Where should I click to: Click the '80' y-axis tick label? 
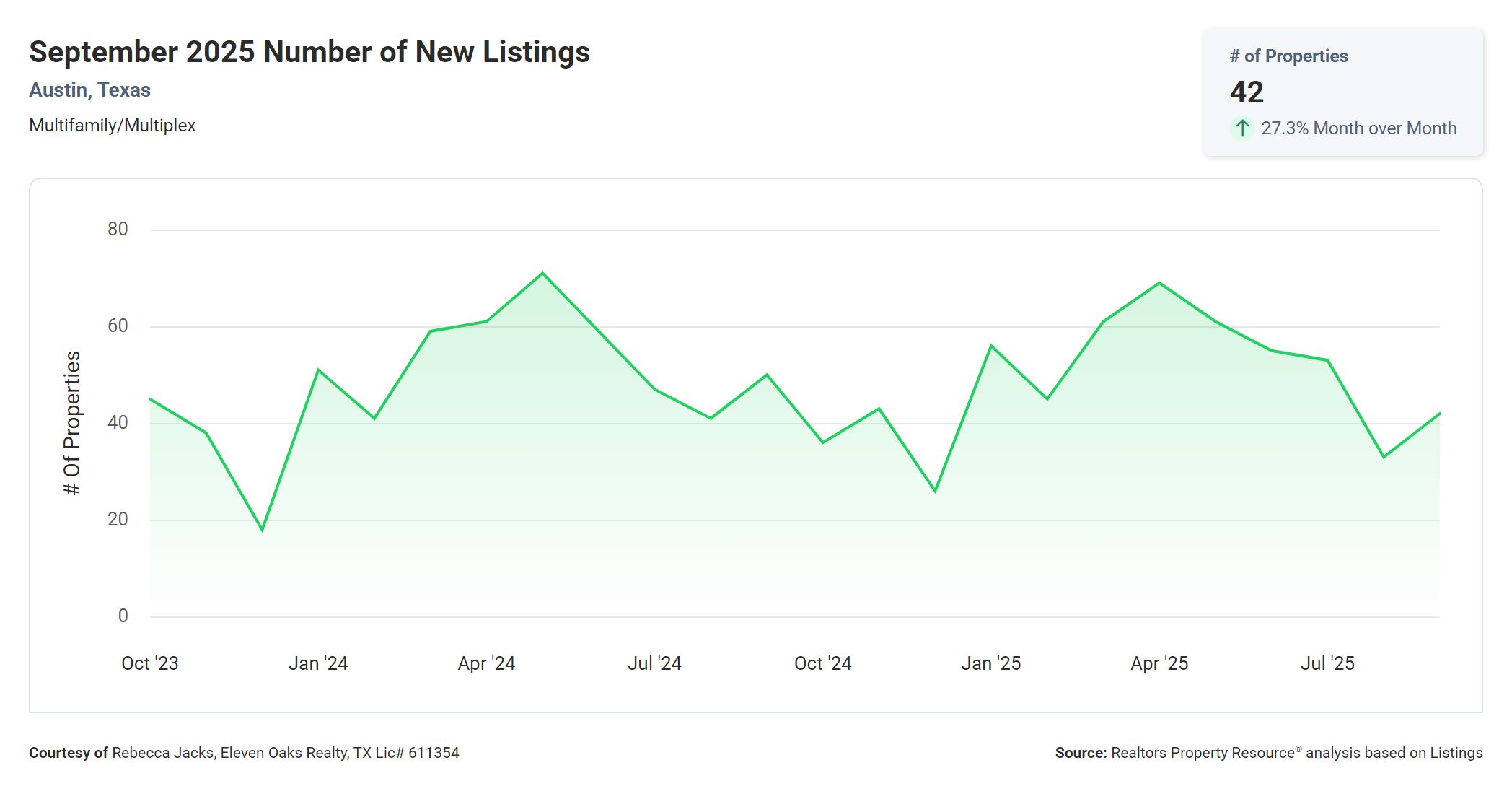pyautogui.click(x=118, y=230)
